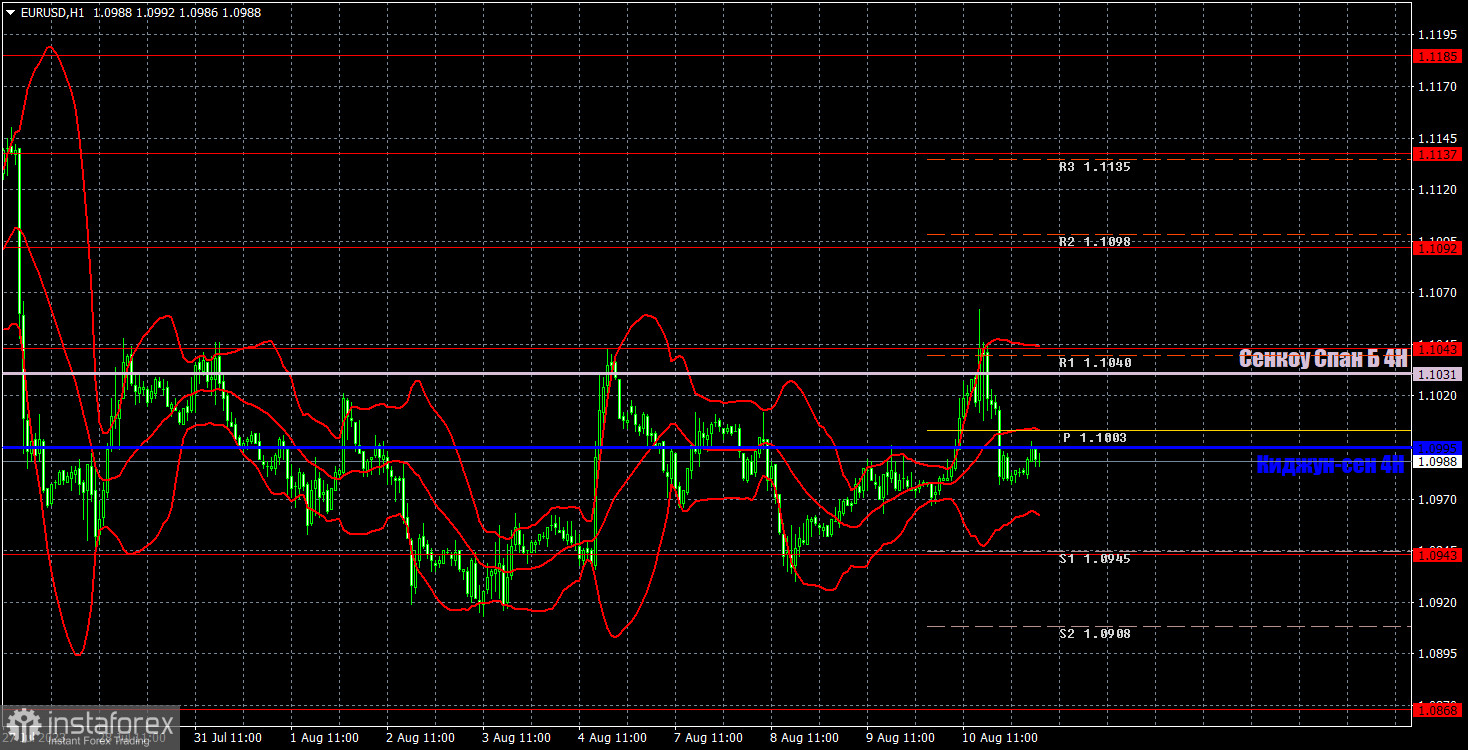This screenshot has height=750, width=1468.
Task: Click the Сенкоу Спан Б 4Н line label
Action: point(1323,359)
